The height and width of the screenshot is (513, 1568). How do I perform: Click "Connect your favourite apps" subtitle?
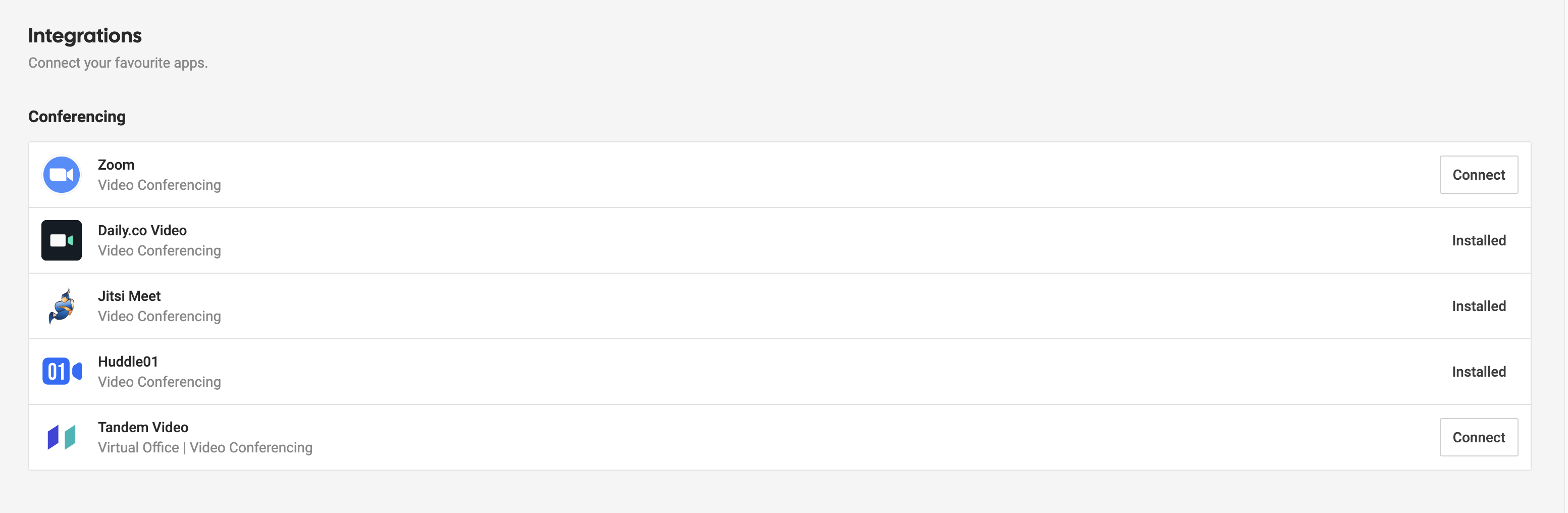click(x=118, y=63)
